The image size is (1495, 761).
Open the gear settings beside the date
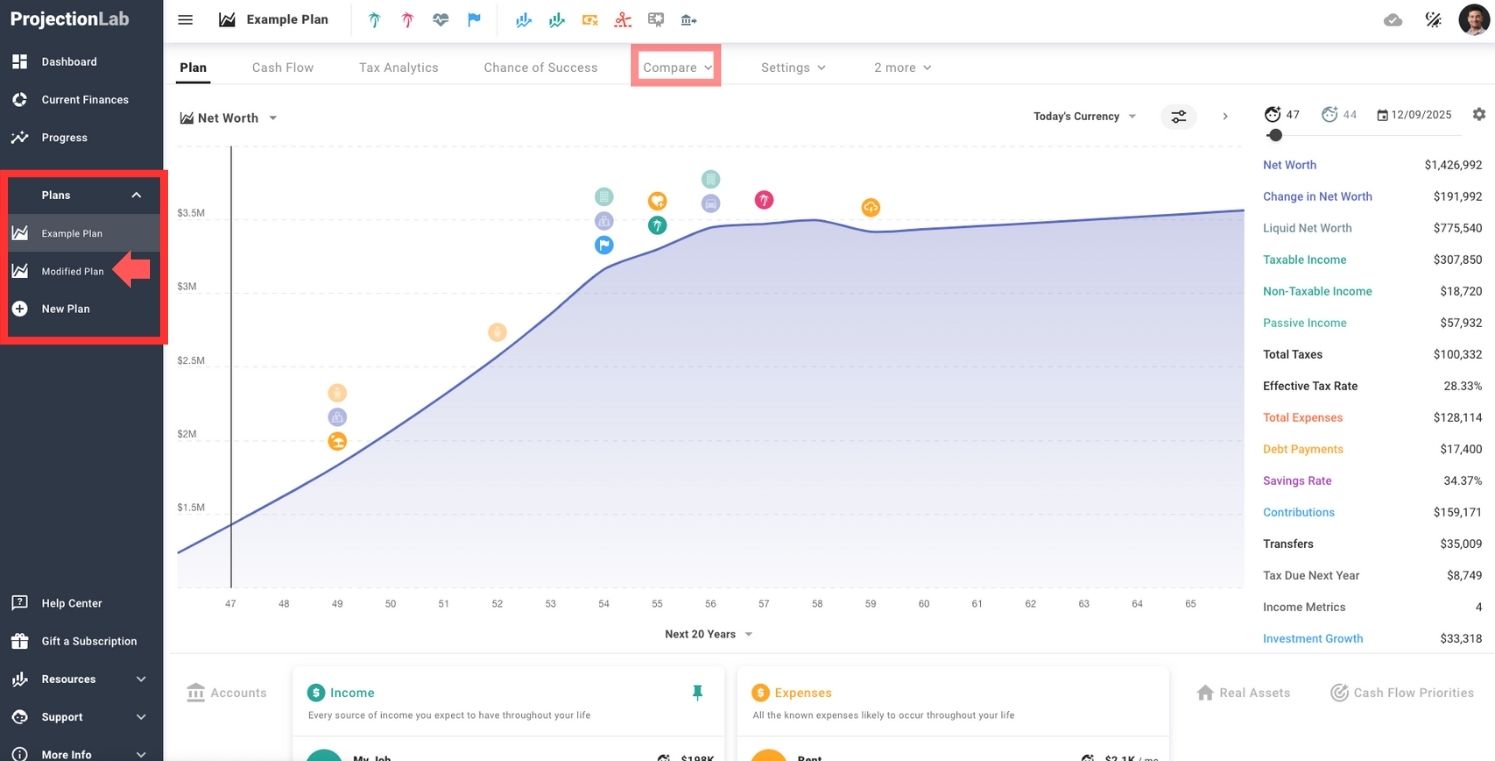click(1479, 115)
